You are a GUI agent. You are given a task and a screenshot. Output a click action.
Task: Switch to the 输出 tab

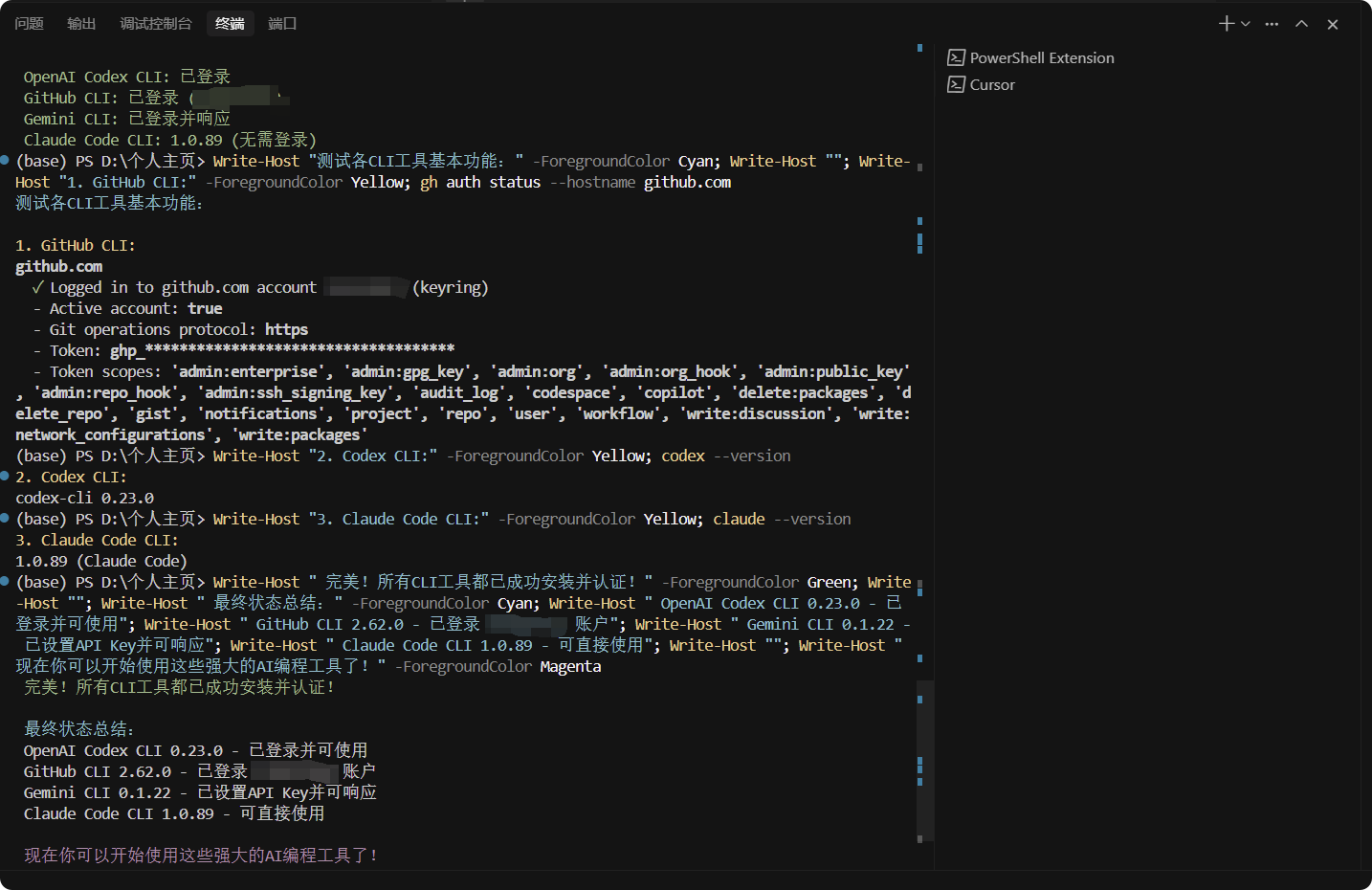82,24
